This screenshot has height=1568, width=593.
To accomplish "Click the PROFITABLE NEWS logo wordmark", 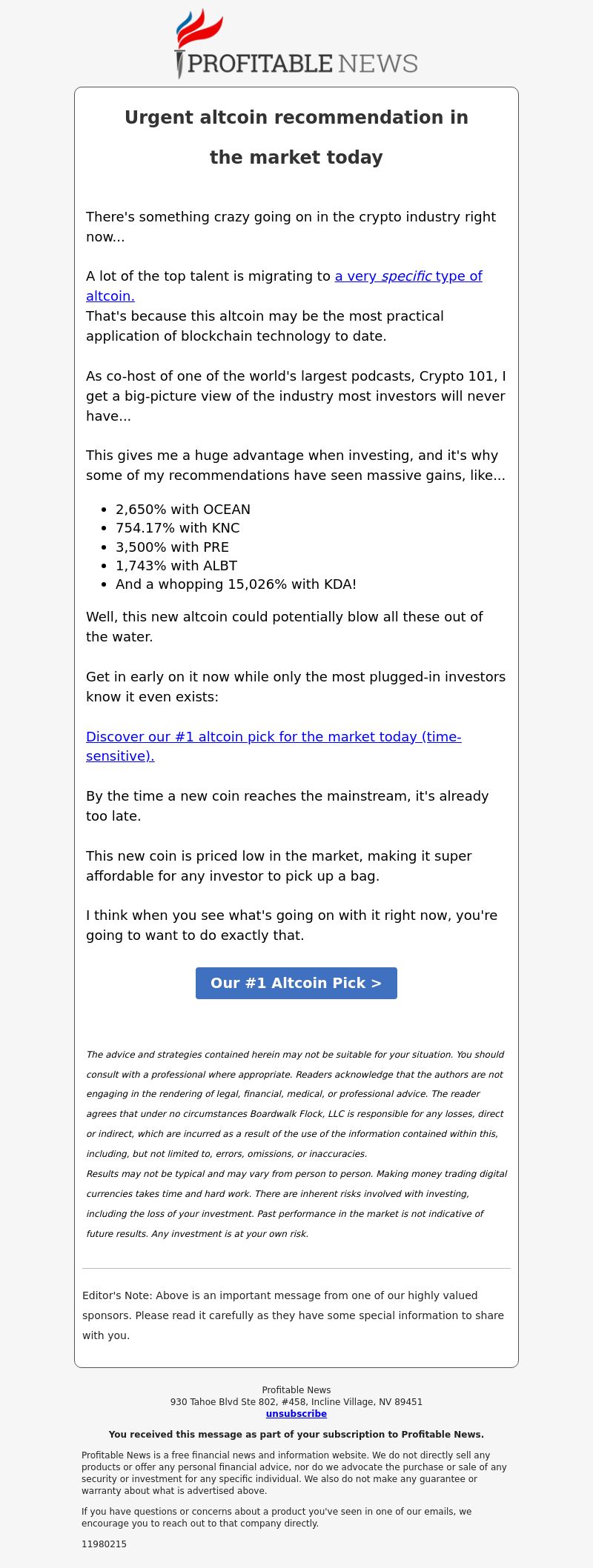I will [302, 64].
